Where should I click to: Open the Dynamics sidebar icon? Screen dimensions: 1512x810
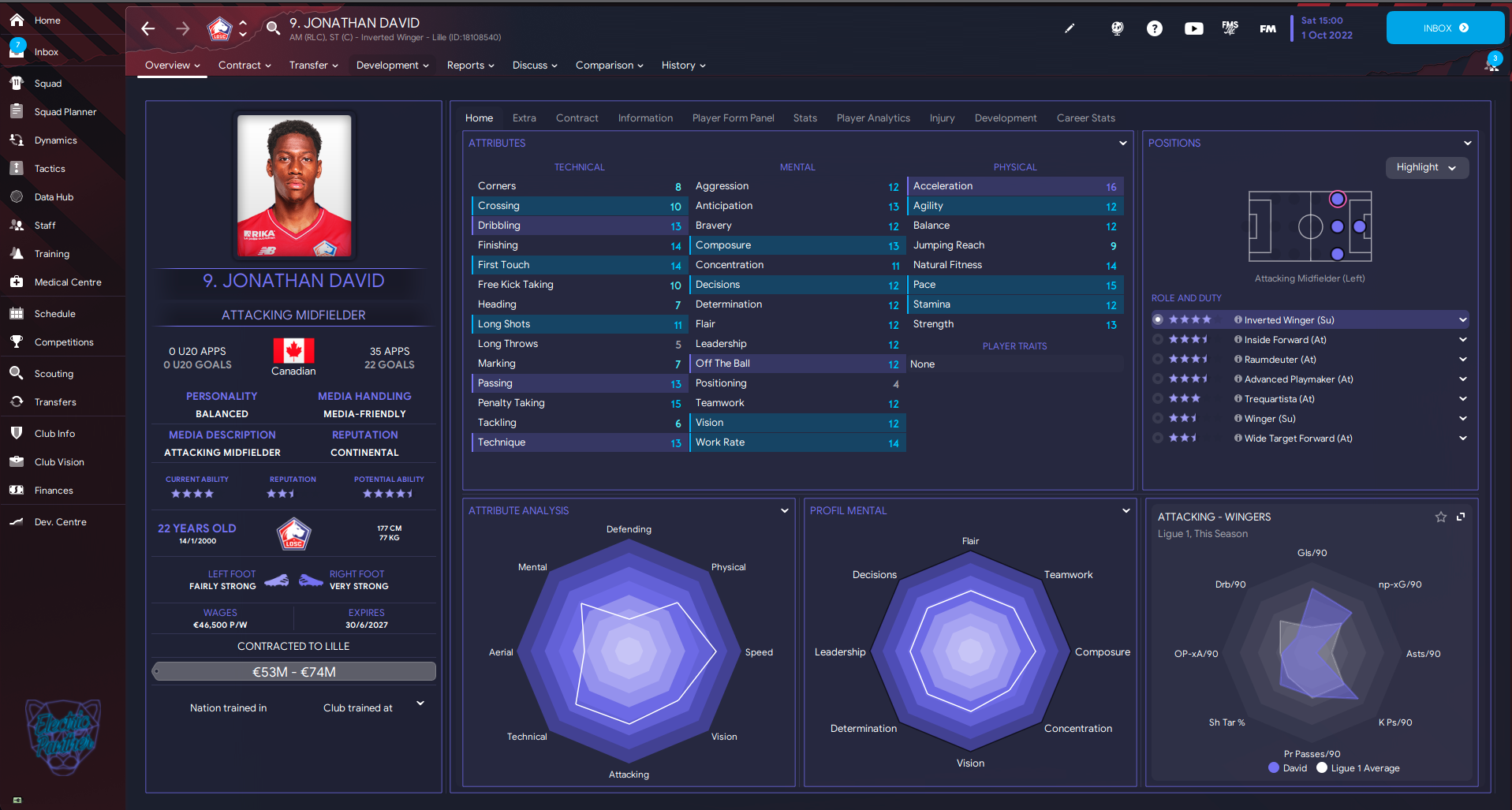pos(17,140)
